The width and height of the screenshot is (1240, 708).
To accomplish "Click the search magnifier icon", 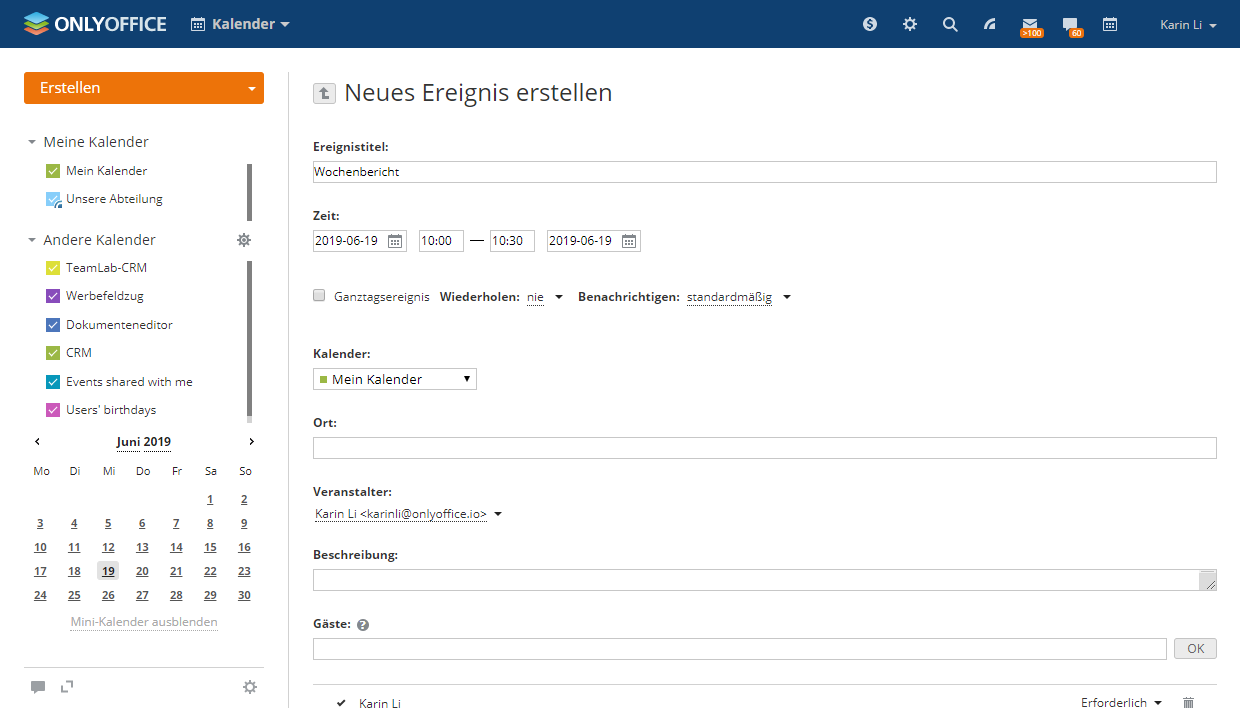I will (x=950, y=24).
